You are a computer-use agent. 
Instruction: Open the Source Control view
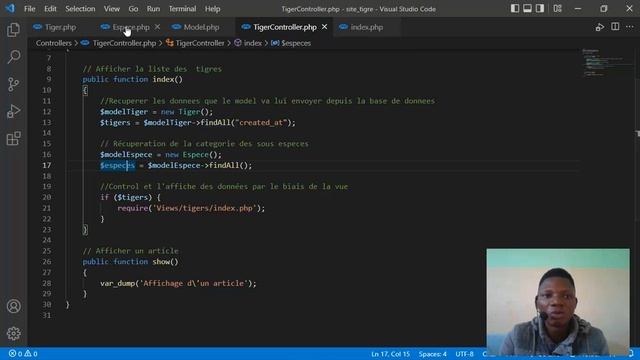tap(13, 84)
